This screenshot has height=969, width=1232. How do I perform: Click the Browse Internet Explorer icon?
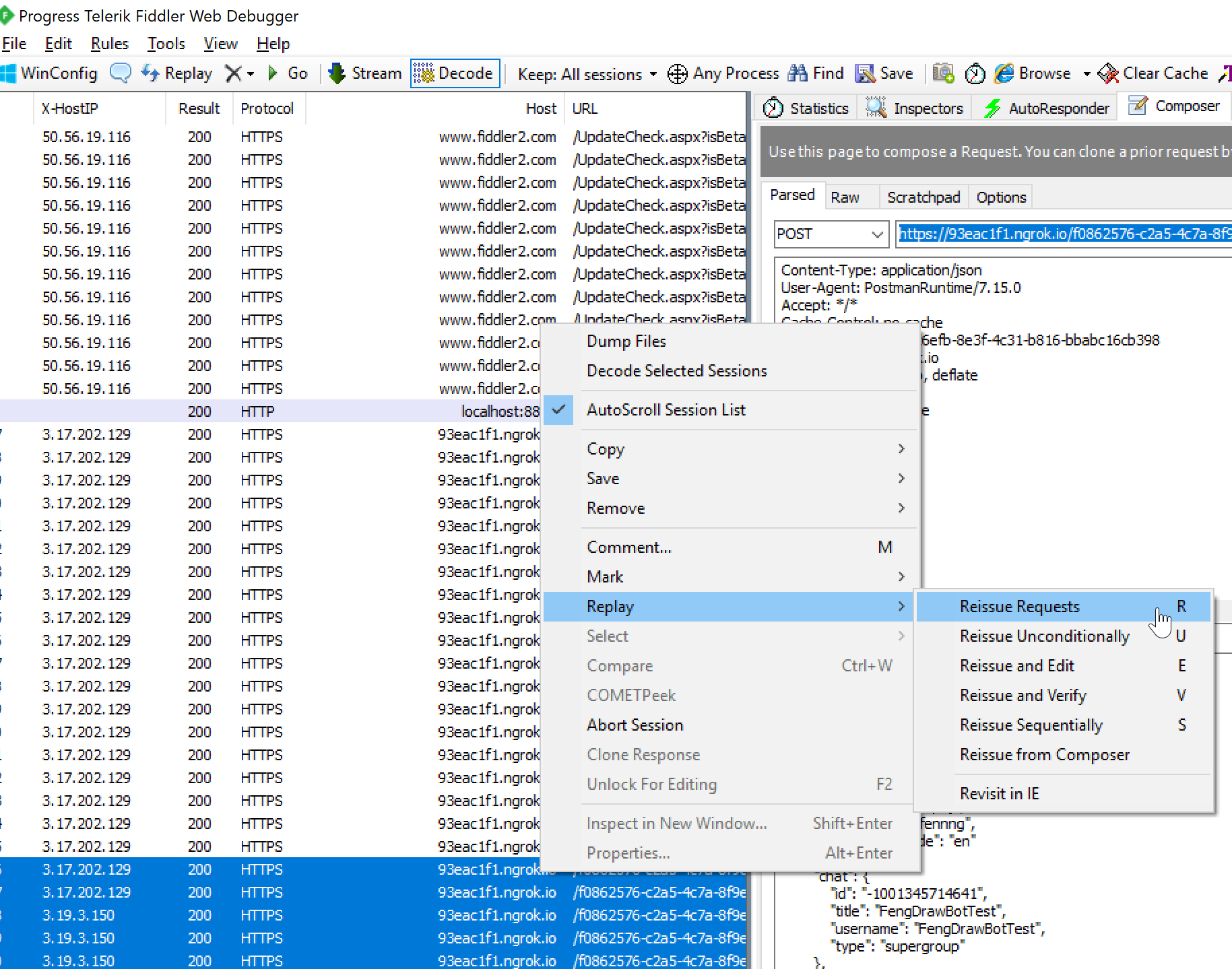pyautogui.click(x=1004, y=73)
